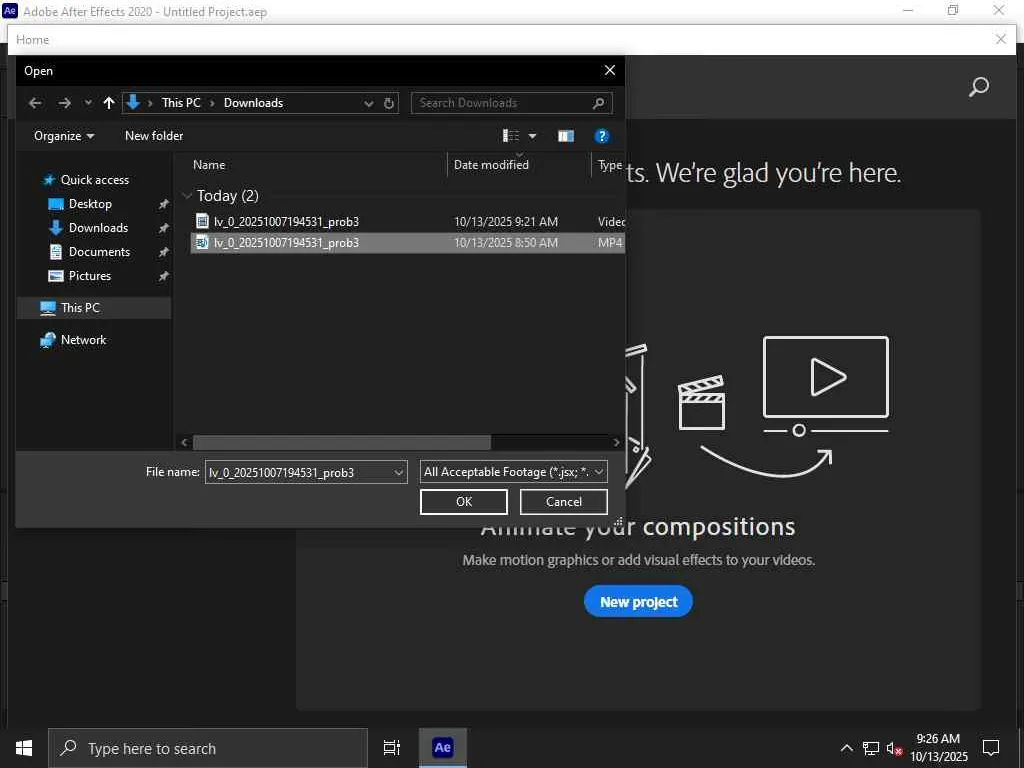Show hidden system tray icons
The width and height of the screenshot is (1024, 768).
(x=846, y=748)
